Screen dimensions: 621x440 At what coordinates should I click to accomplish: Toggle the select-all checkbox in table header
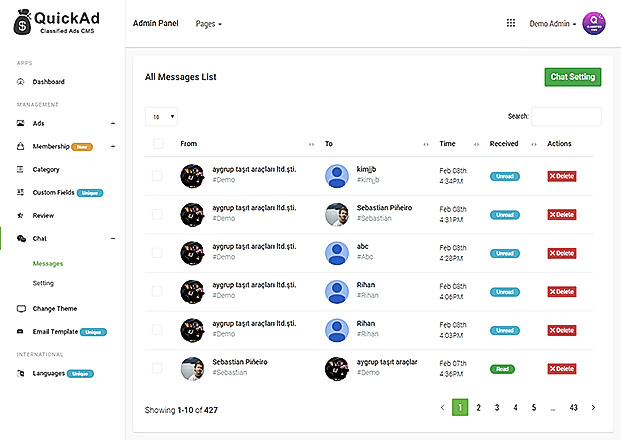(158, 144)
